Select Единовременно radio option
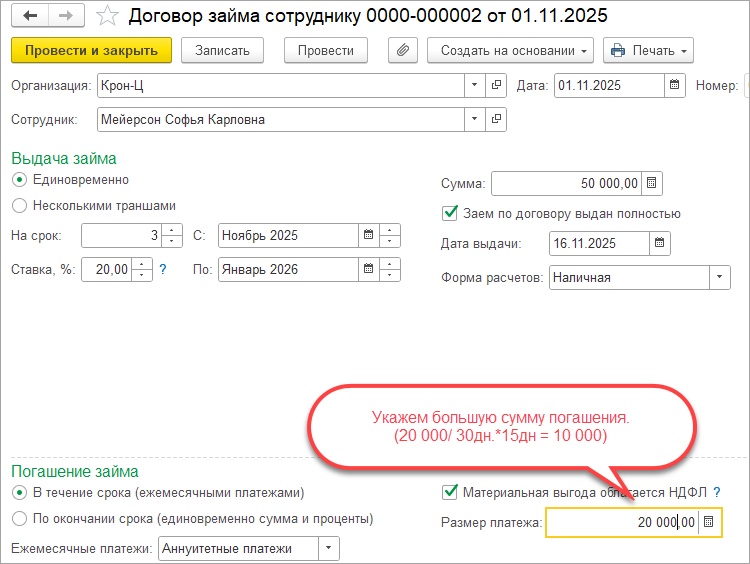The image size is (750, 564). (x=19, y=180)
